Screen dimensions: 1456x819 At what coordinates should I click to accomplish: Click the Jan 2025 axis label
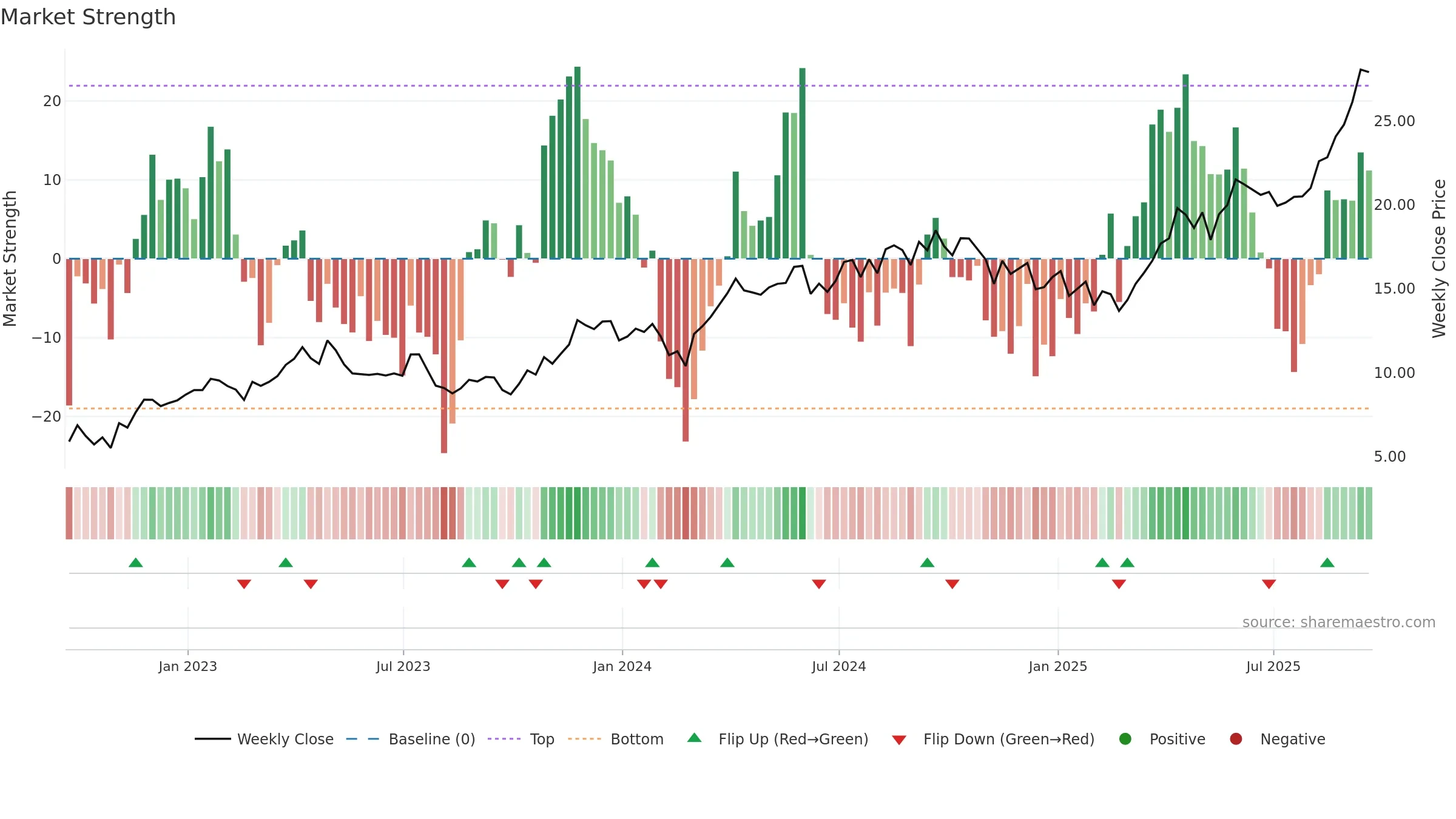point(1058,666)
